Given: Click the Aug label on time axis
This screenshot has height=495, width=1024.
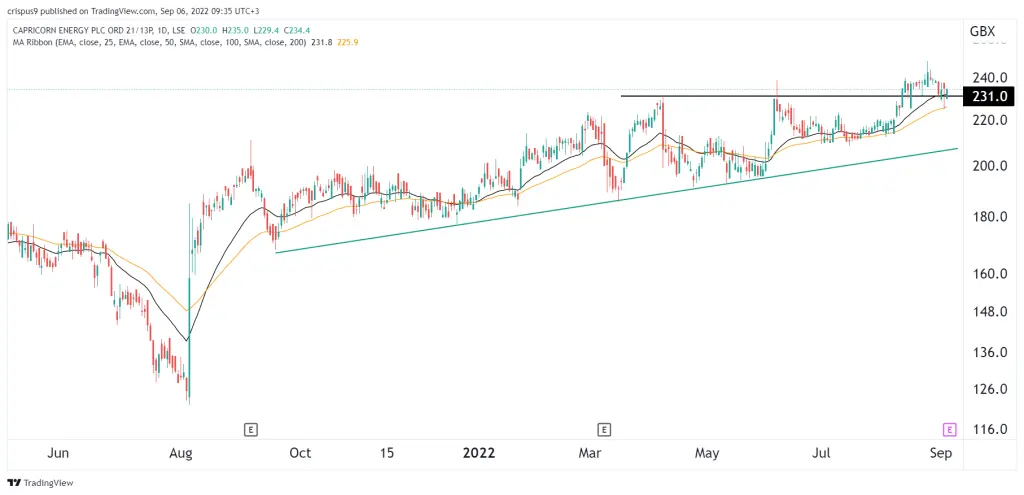Looking at the screenshot, I should [x=182, y=453].
